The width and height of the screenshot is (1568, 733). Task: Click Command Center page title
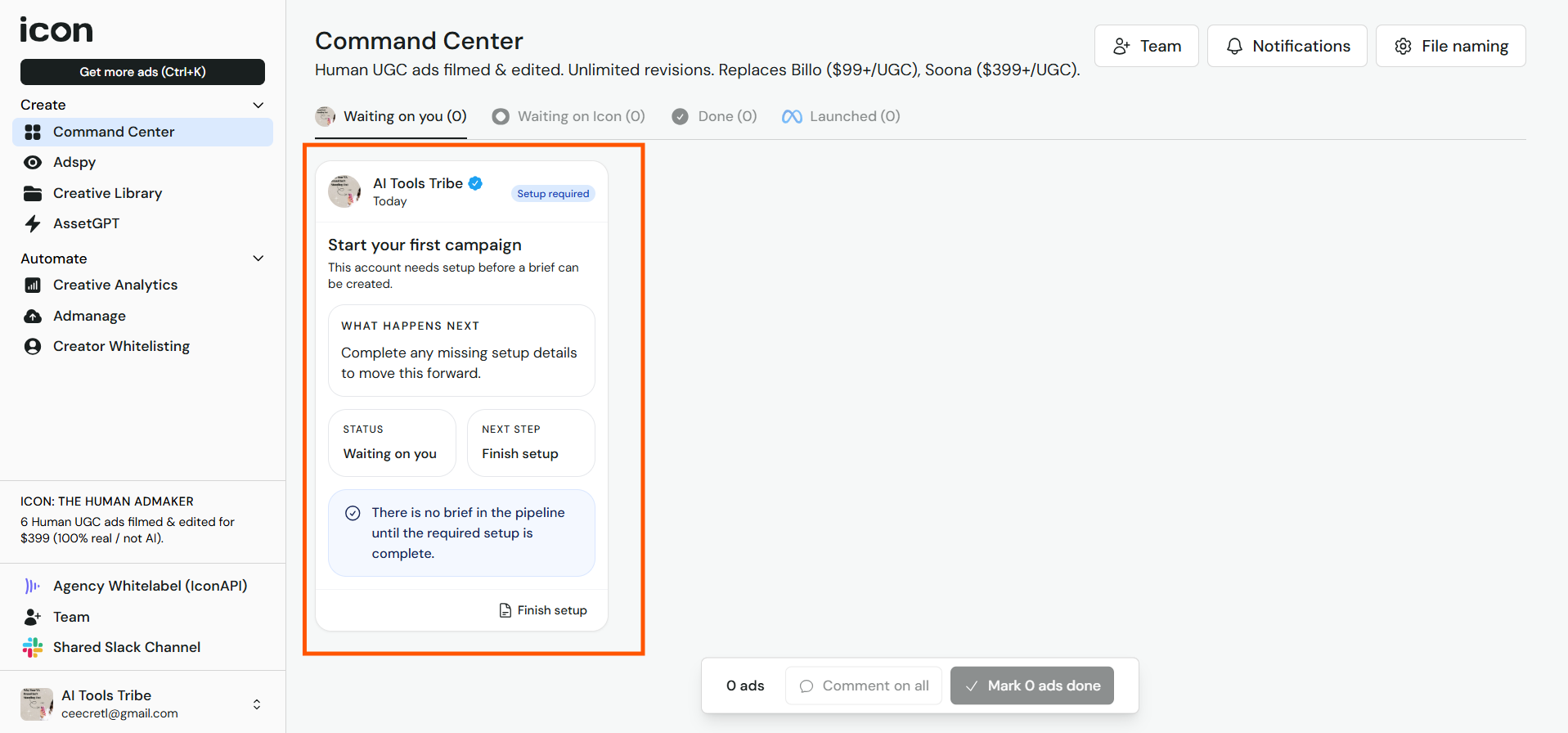click(x=419, y=41)
